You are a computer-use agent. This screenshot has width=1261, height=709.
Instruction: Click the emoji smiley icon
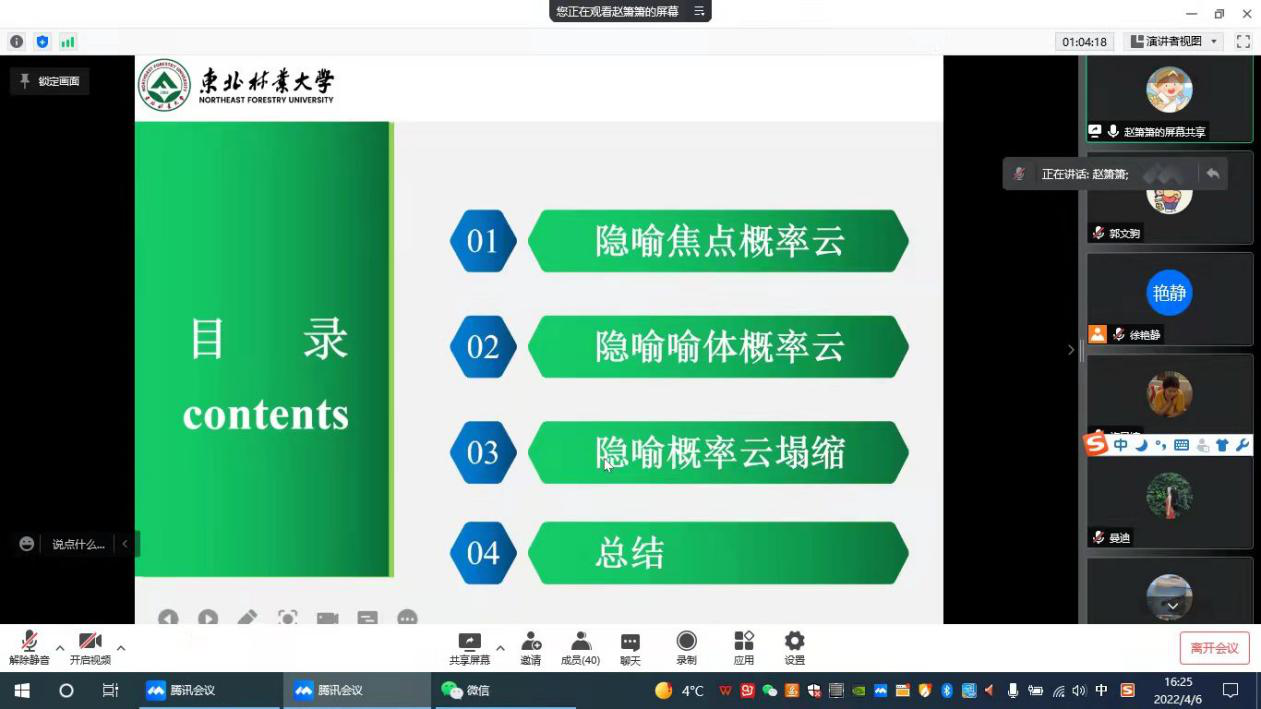[27, 544]
